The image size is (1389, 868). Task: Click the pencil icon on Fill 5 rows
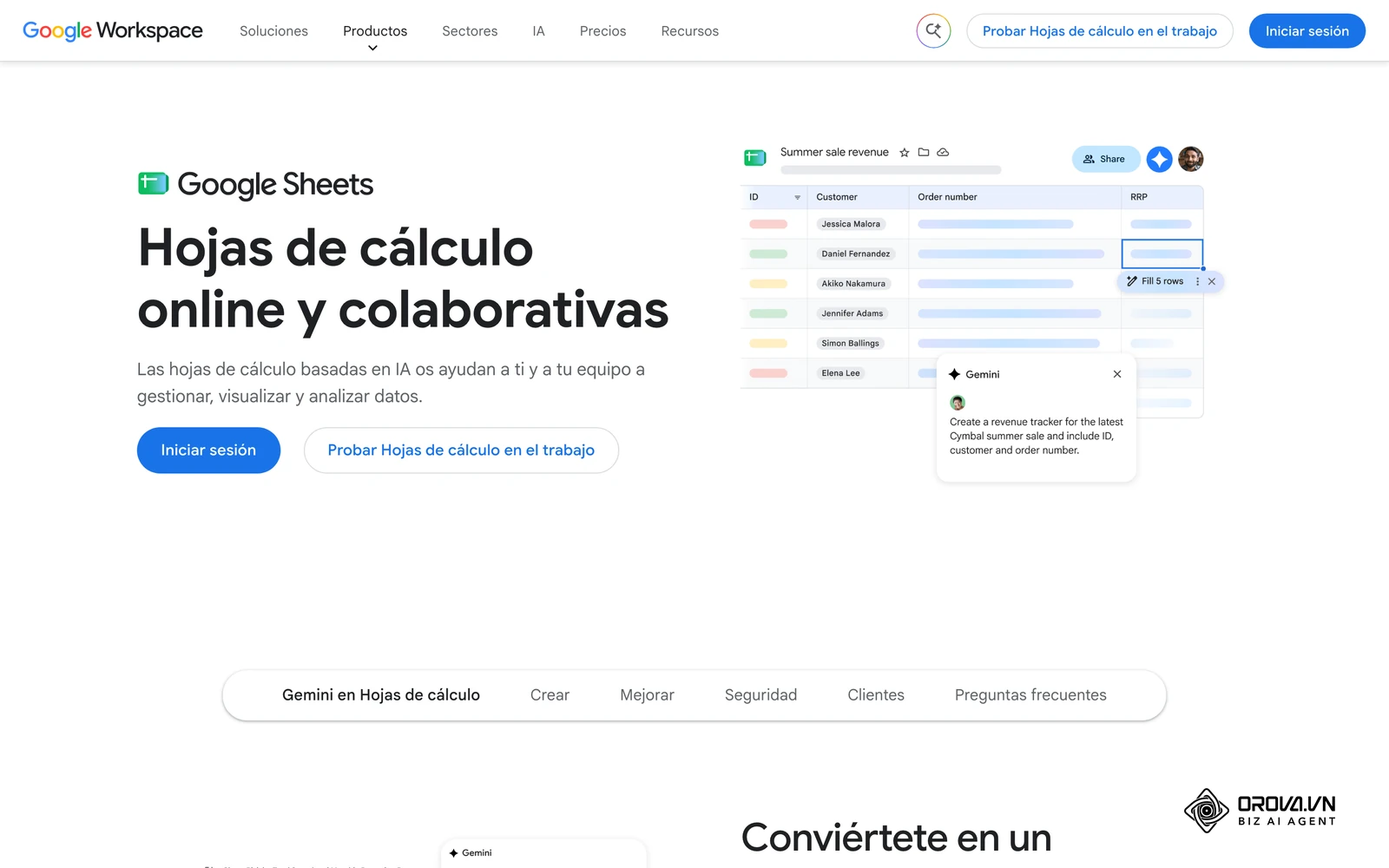tap(1132, 281)
